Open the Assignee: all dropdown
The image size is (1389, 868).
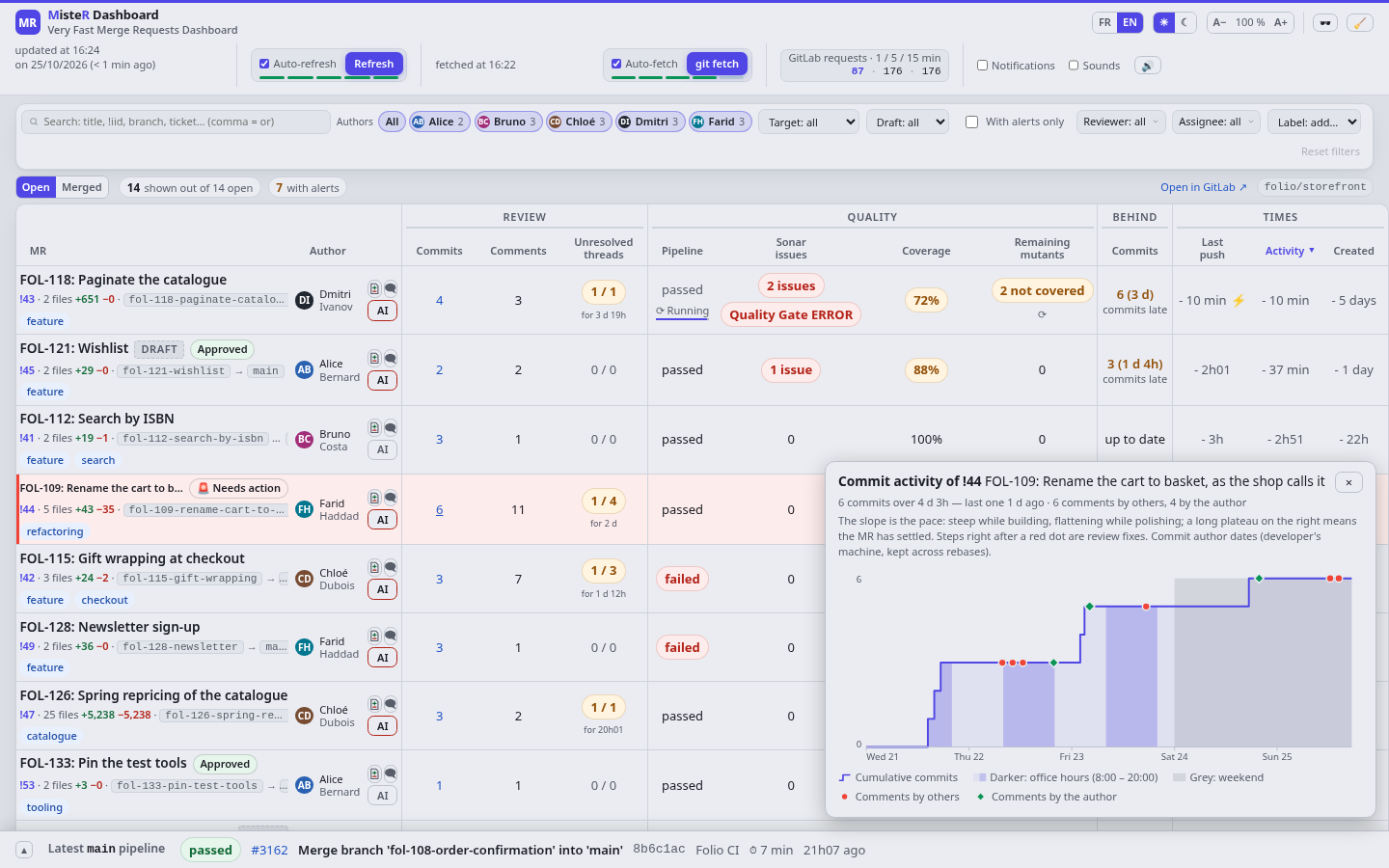pos(1216,122)
